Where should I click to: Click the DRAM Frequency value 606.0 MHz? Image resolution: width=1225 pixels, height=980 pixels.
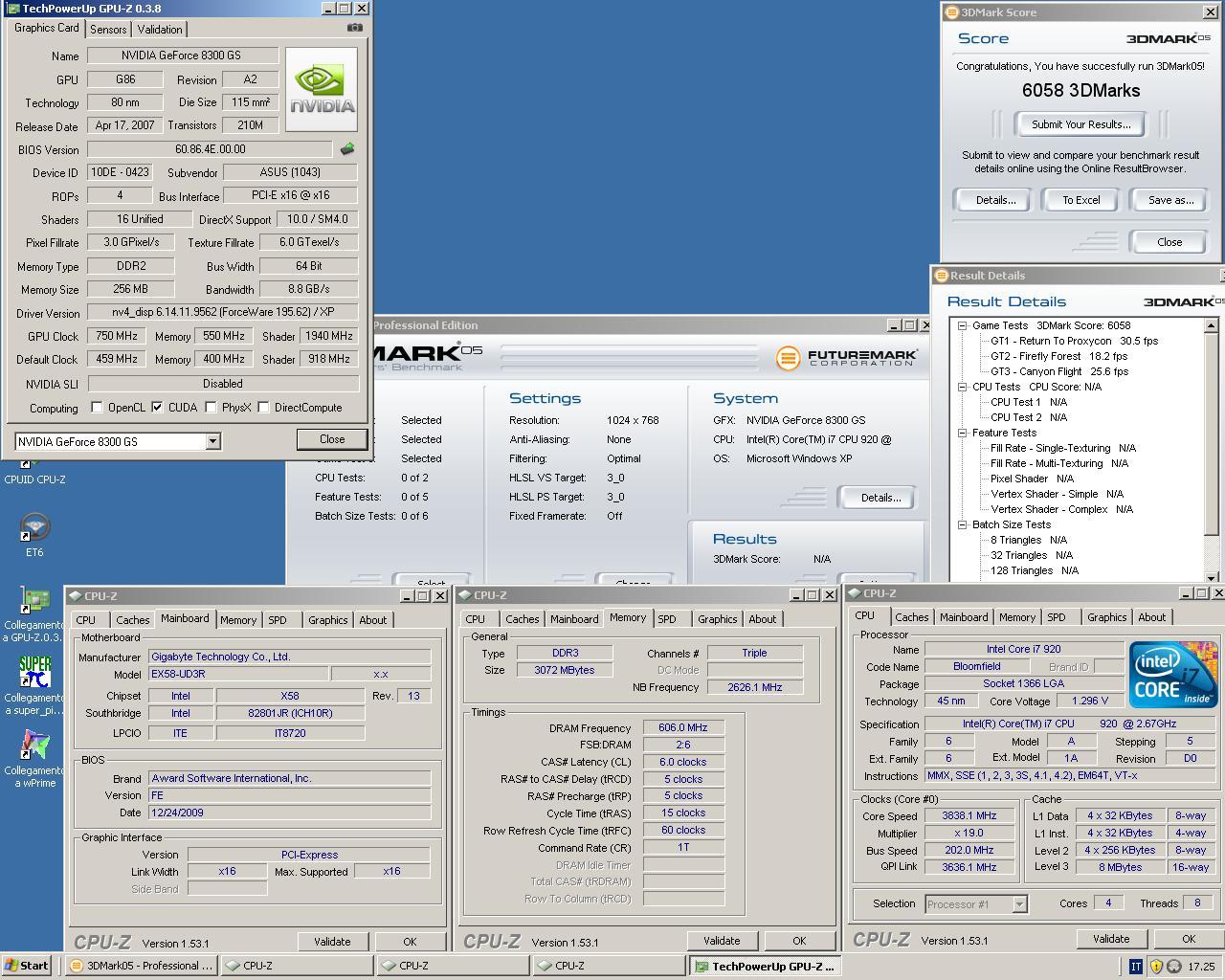[683, 727]
